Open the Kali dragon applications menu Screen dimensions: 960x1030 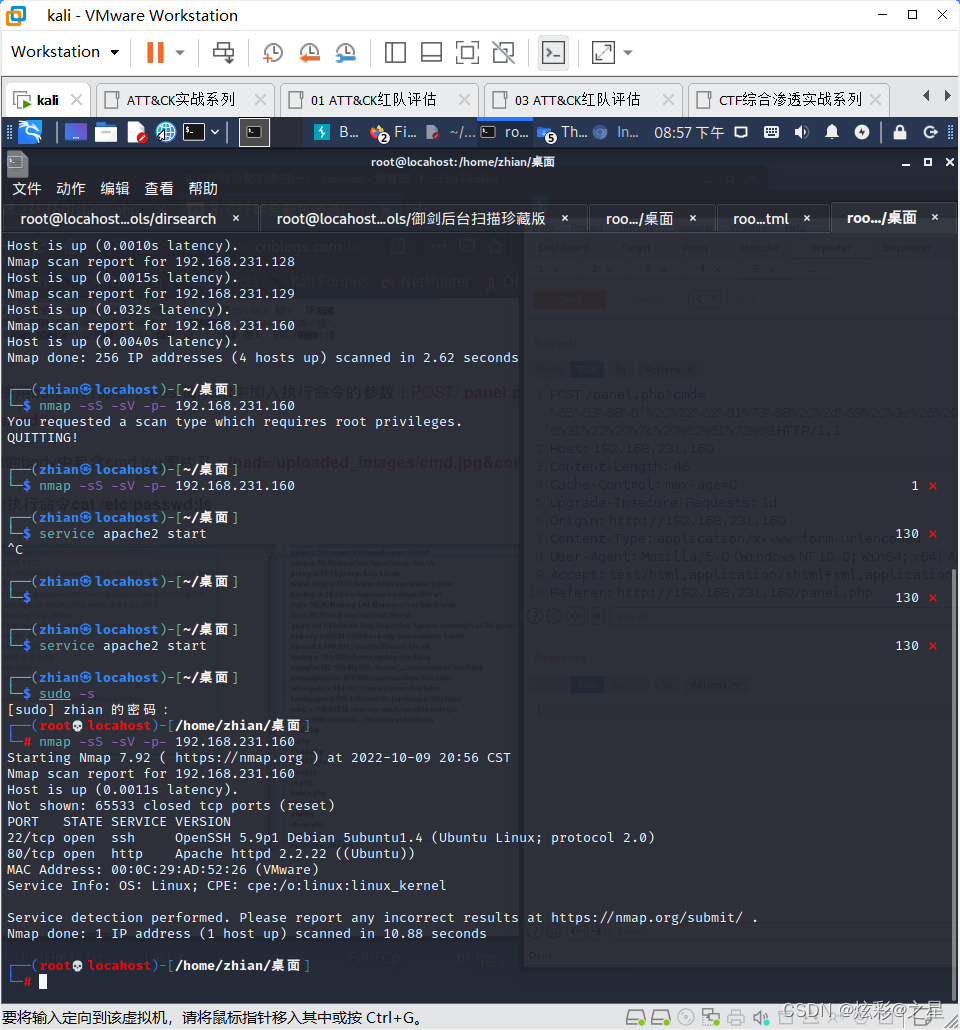(x=30, y=132)
